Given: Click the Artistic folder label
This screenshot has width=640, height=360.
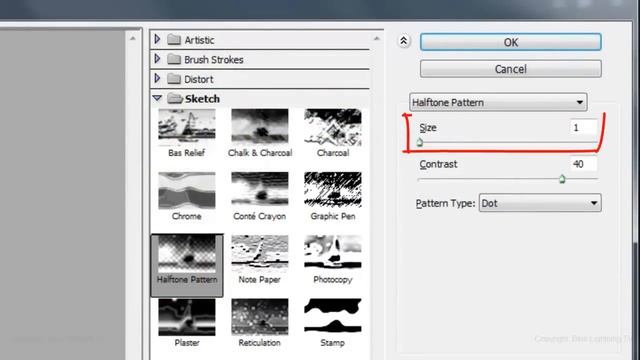Looking at the screenshot, I should (199, 40).
